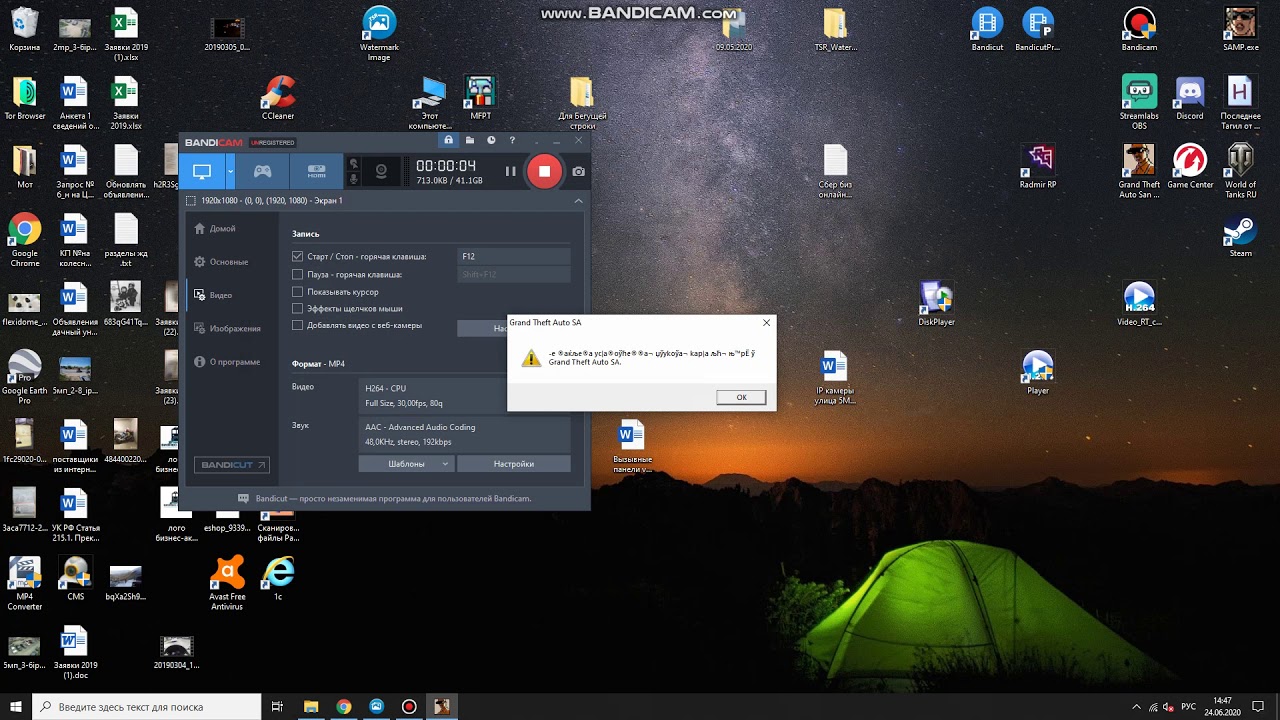Open the notification center on taskbar

coord(1259,707)
